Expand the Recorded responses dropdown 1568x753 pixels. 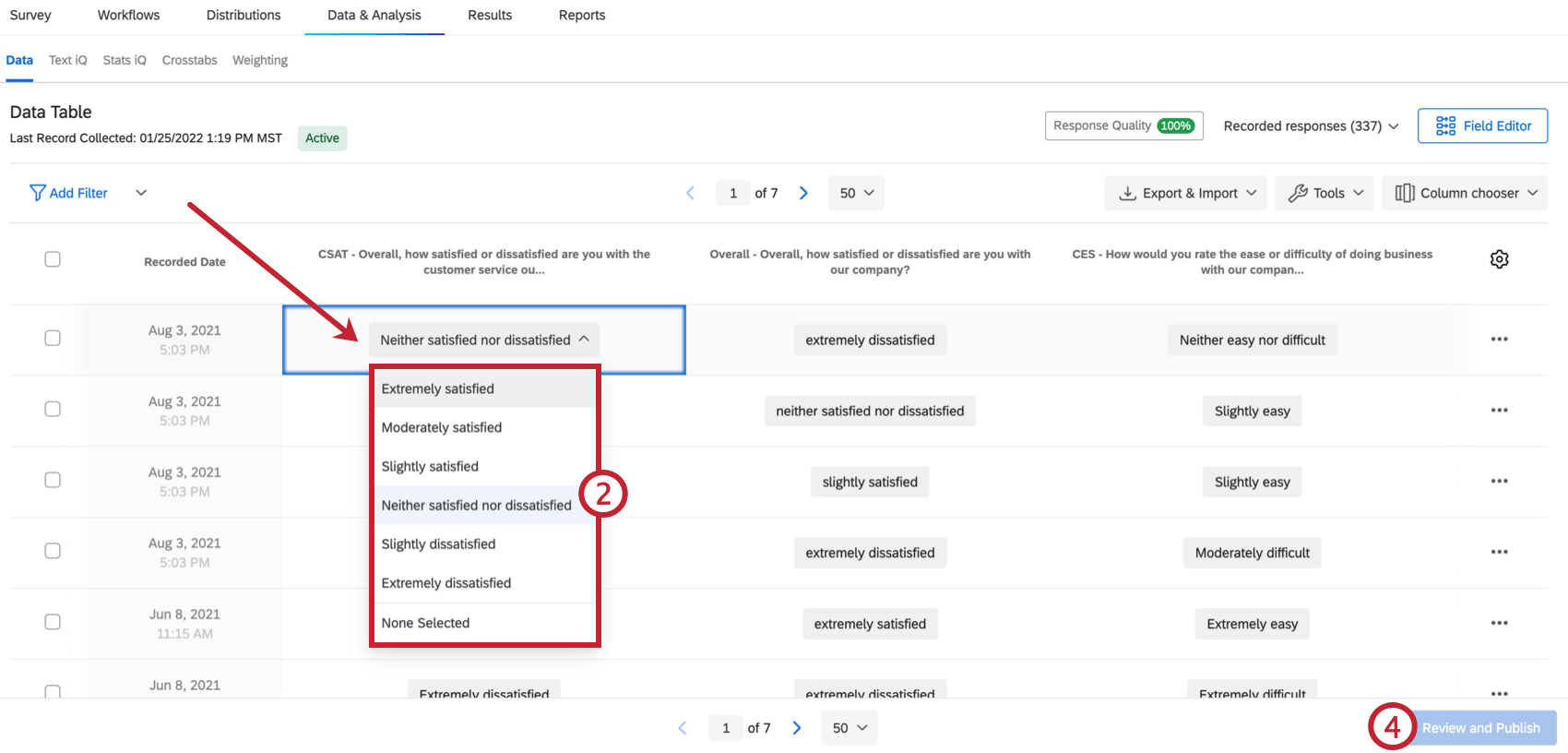[x=1311, y=126]
